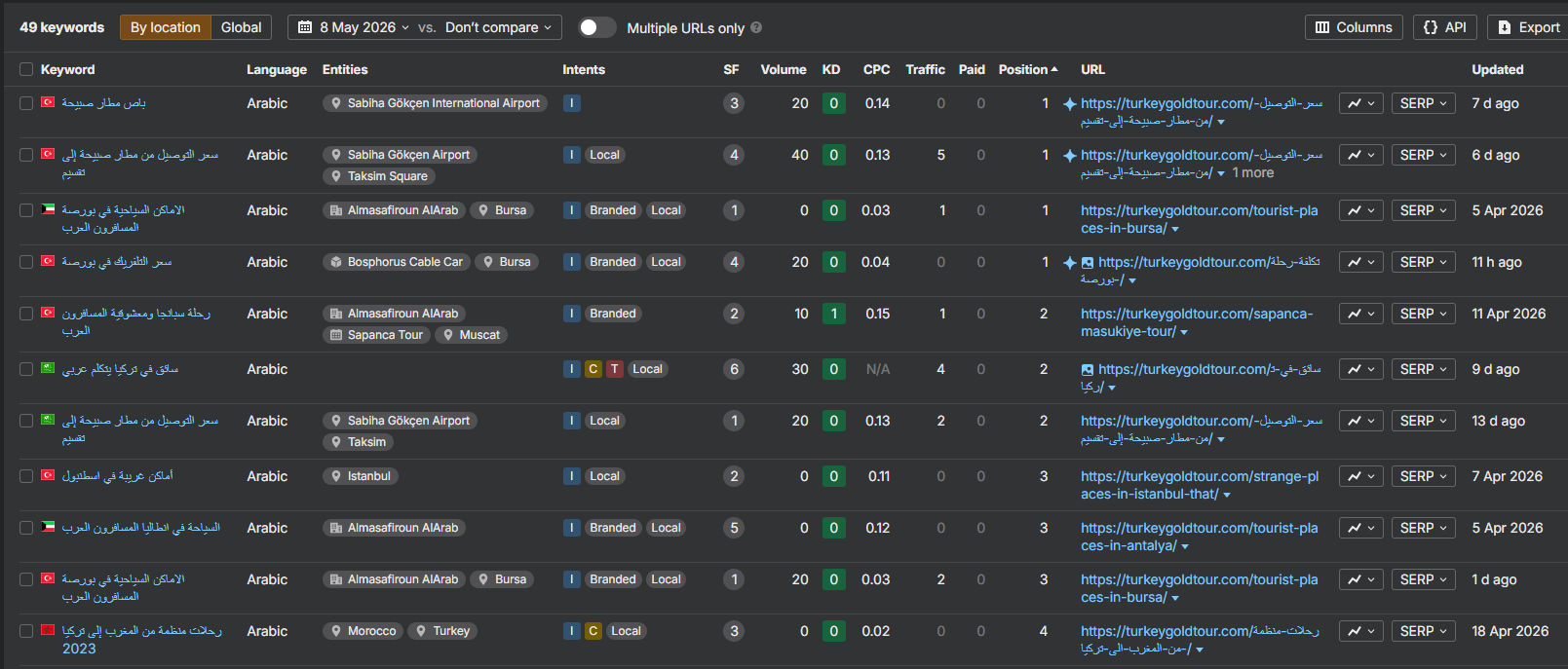
Task: Check the keyword row updated 6 d ago
Action: tap(26, 155)
